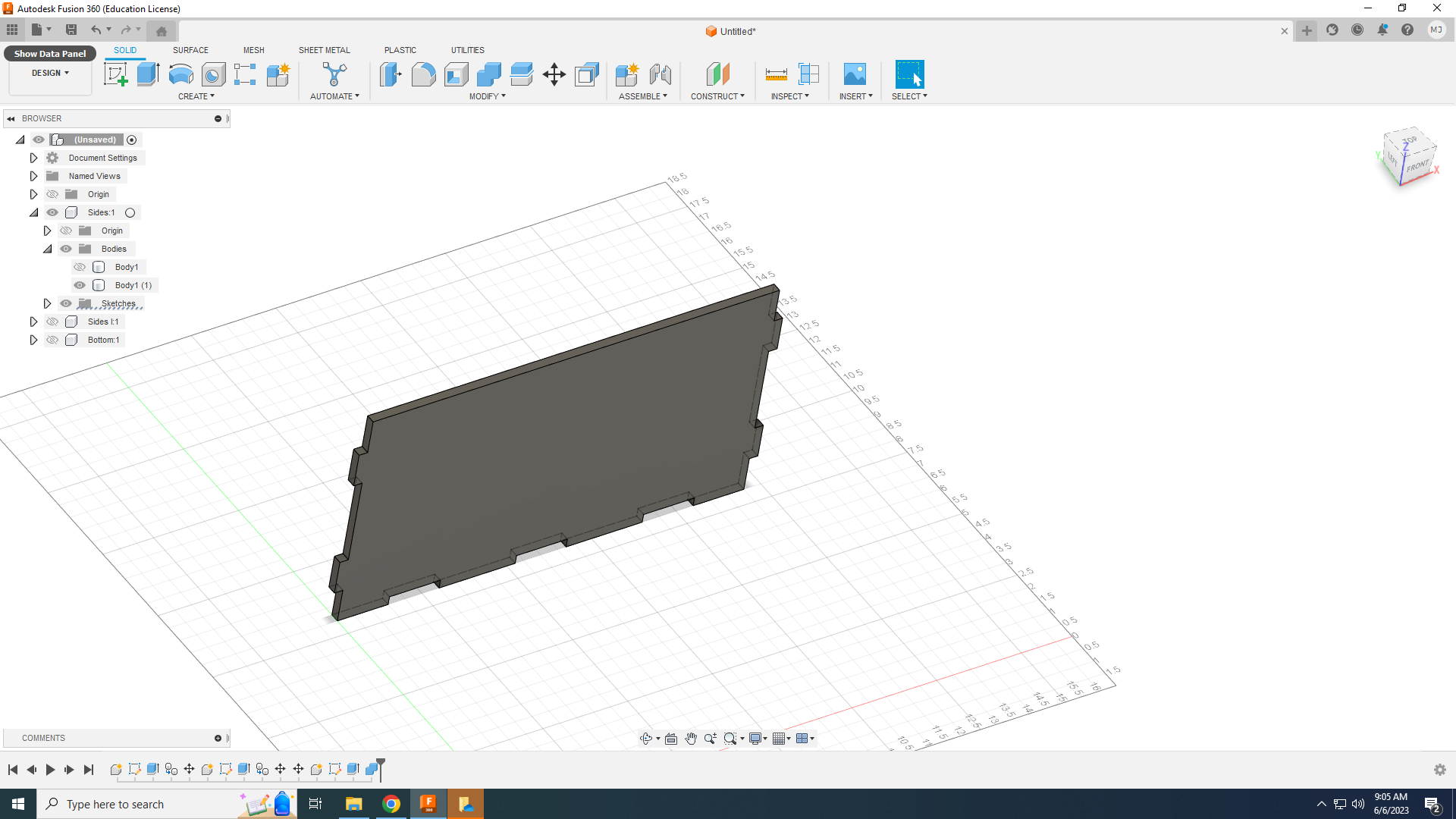Image resolution: width=1456 pixels, height=819 pixels.
Task: Expand the Sketches folder
Action: tap(47, 303)
